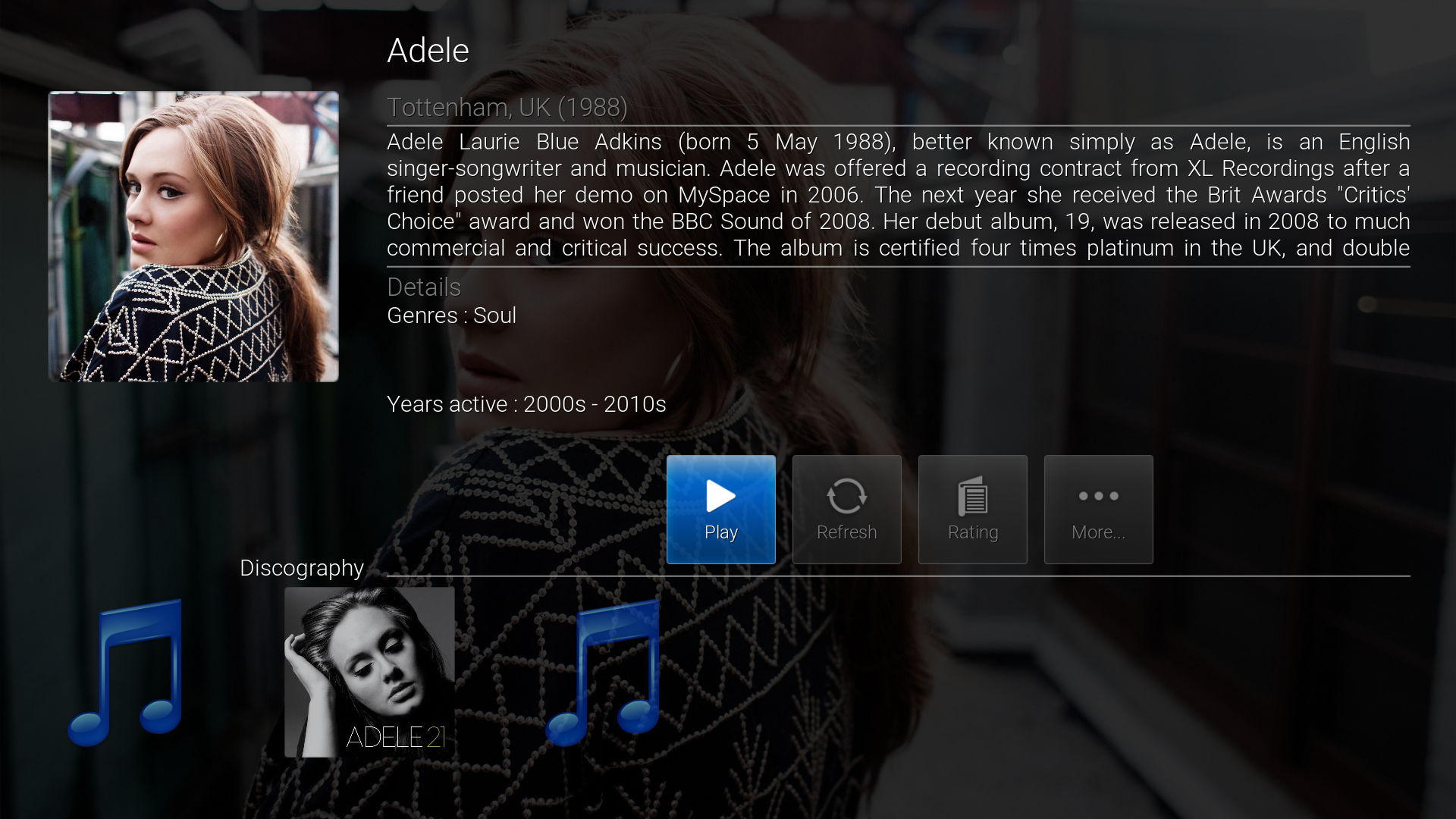This screenshot has width=1456, height=819.
Task: Click the Discography section label
Action: 302,568
